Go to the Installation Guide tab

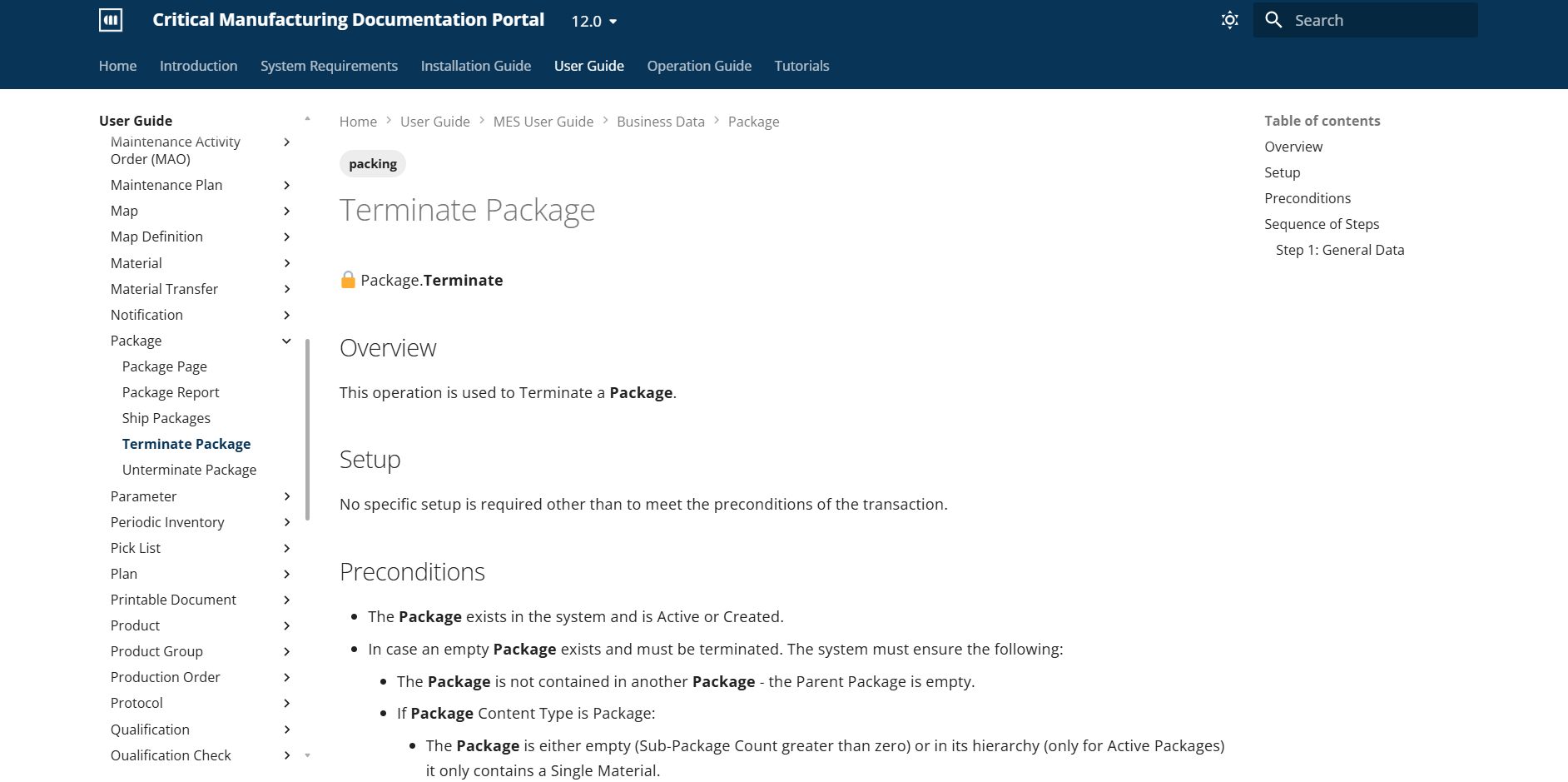click(x=476, y=66)
